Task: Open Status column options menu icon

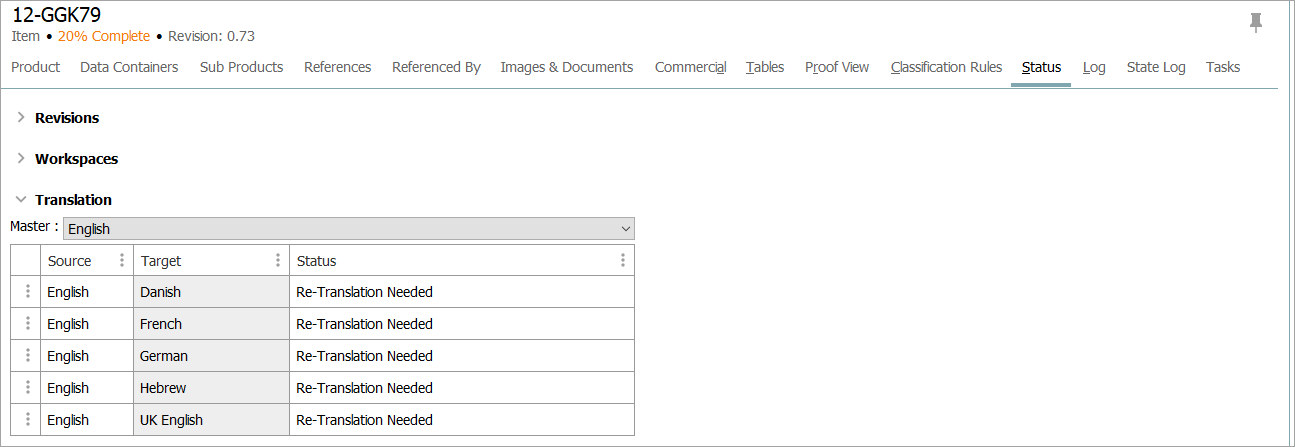Action: (x=622, y=261)
